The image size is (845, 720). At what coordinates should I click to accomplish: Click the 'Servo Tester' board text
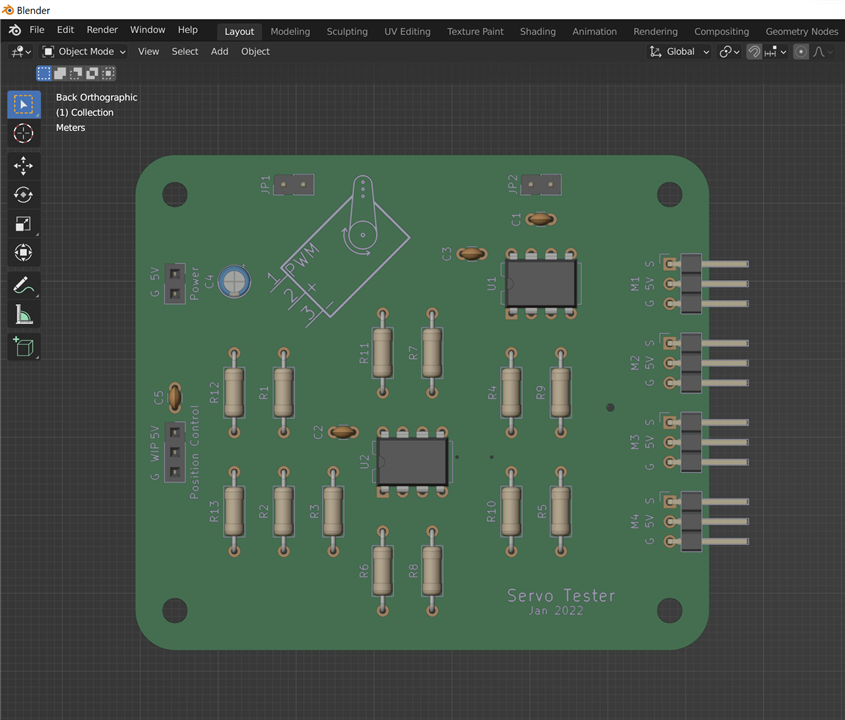click(x=560, y=596)
